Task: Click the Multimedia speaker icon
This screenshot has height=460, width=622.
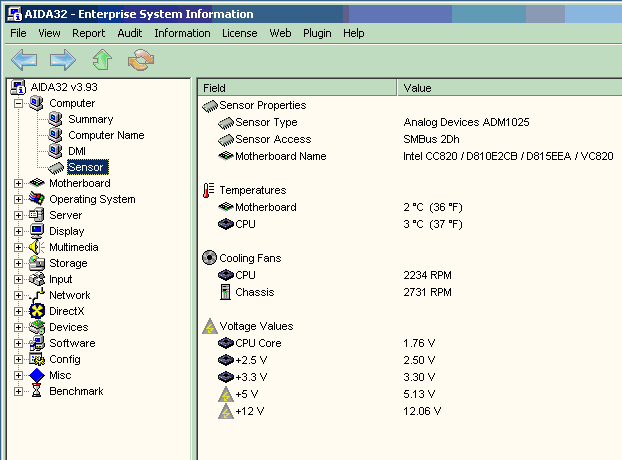Action: click(x=37, y=247)
